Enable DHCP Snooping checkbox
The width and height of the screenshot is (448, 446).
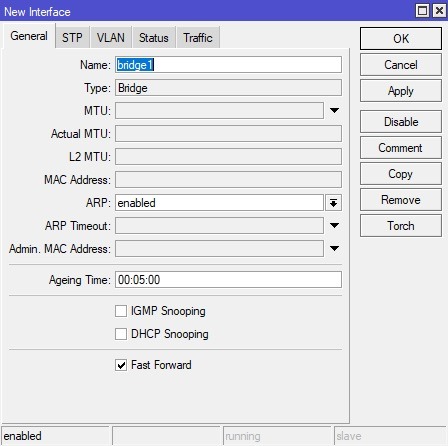(x=121, y=334)
